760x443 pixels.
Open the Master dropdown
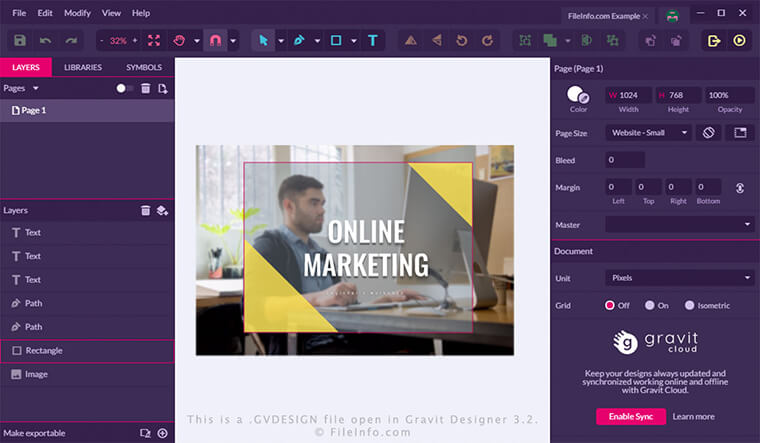pos(680,225)
